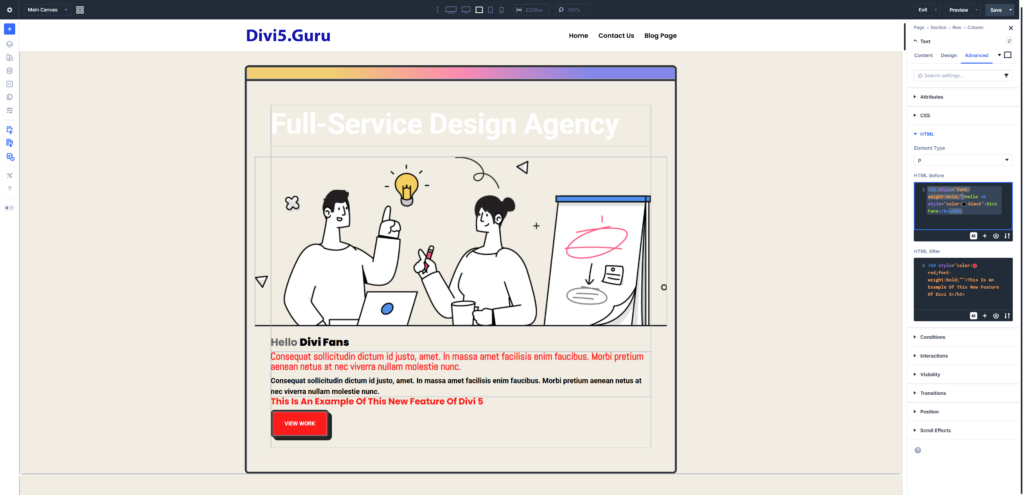Click AI button in HTML After editor

click(973, 315)
